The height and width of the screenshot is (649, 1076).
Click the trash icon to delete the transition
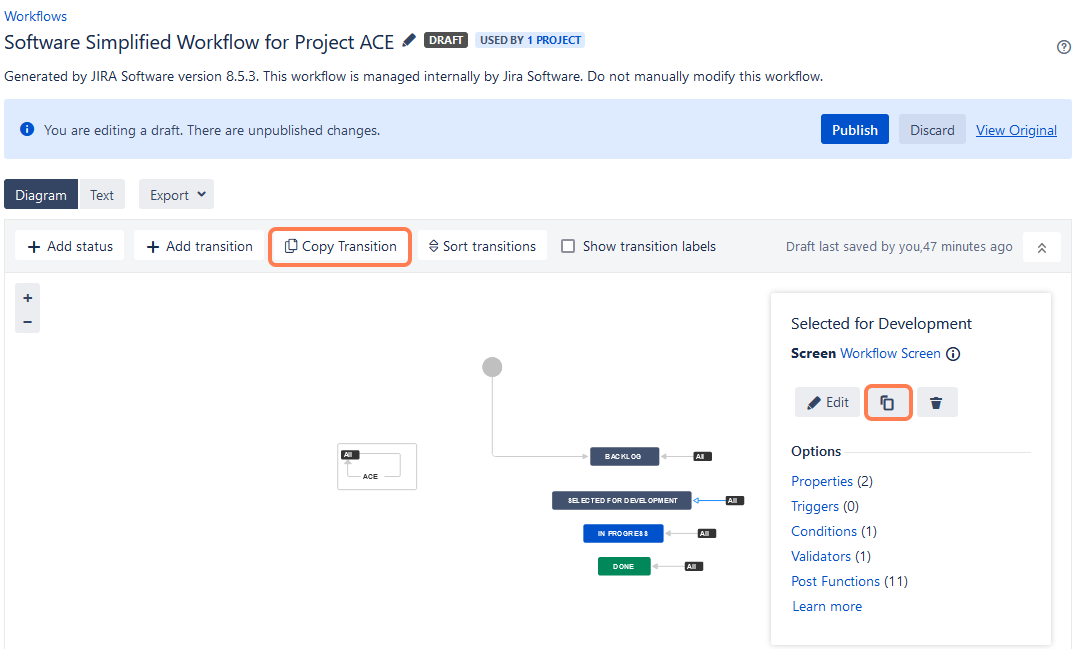[936, 403]
